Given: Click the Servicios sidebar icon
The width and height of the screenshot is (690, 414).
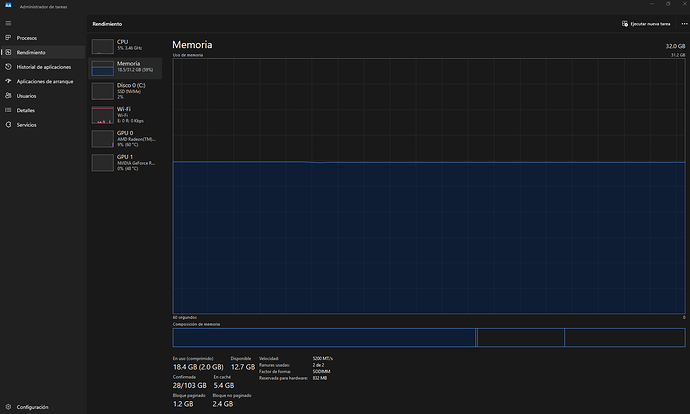Looking at the screenshot, I should coord(8,125).
